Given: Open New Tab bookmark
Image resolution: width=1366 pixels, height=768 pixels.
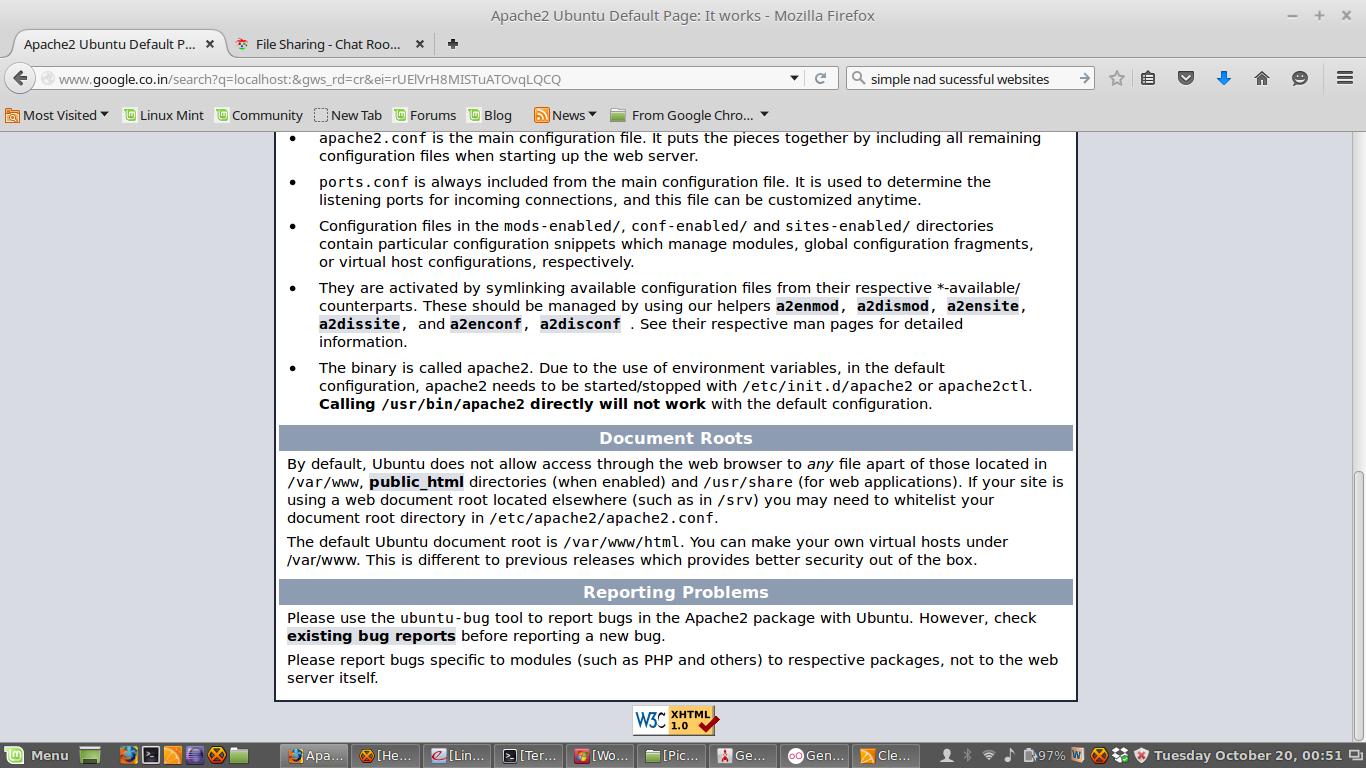Looking at the screenshot, I should tap(348, 115).
